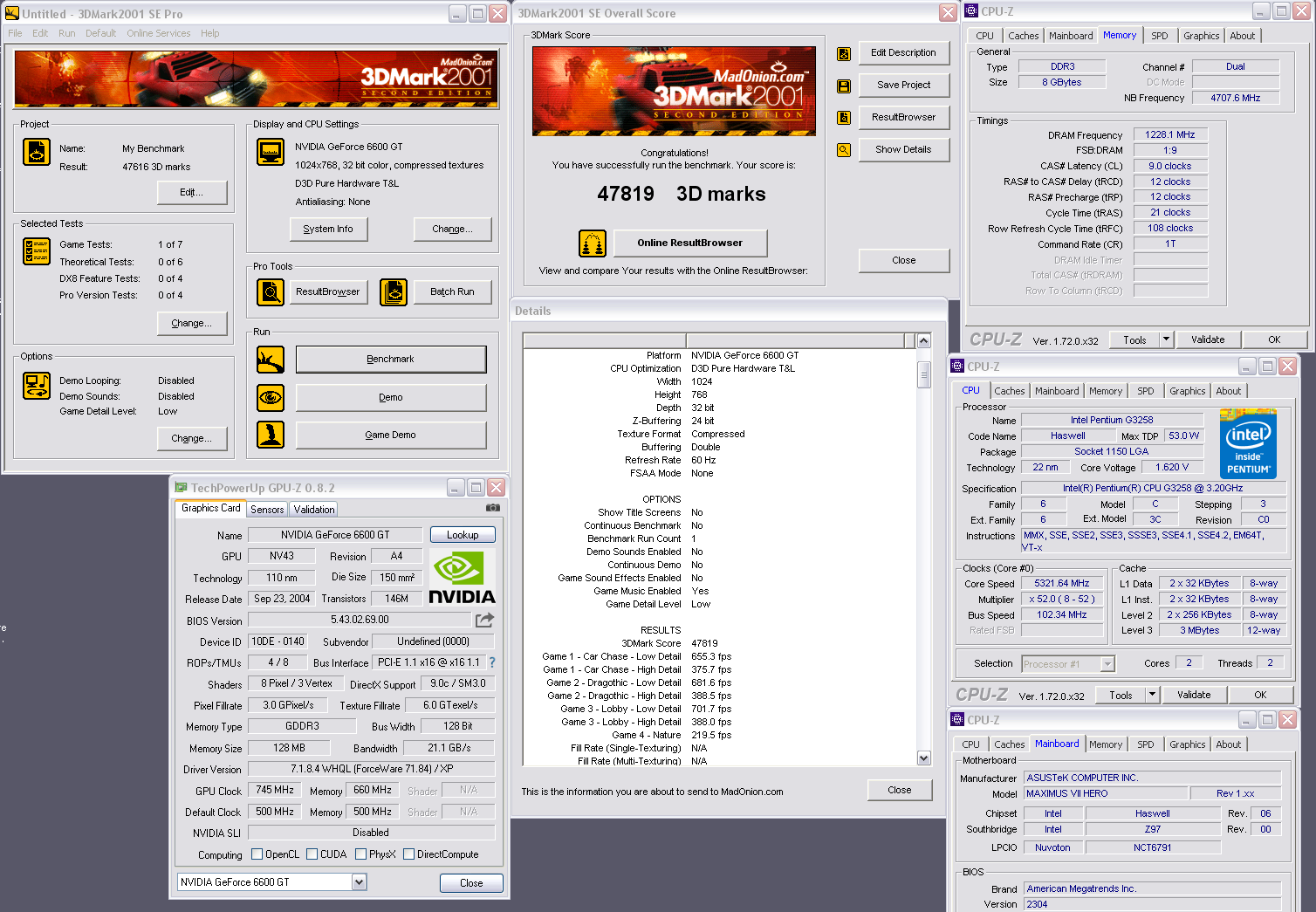The height and width of the screenshot is (912, 1316).
Task: Click the Close button in the Details panel
Action: click(x=900, y=790)
